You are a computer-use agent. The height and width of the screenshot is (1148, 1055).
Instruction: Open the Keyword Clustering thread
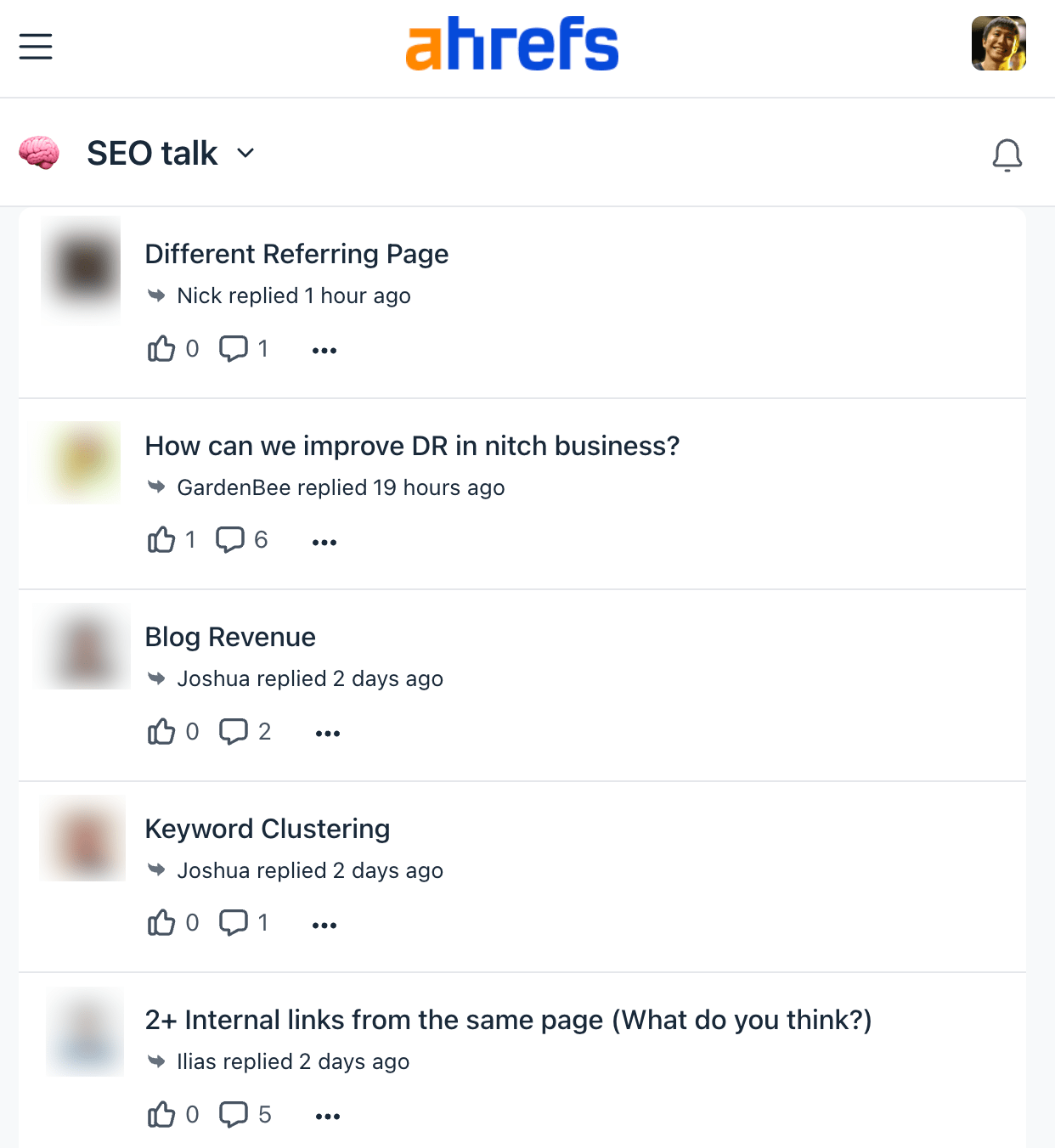pyautogui.click(x=268, y=829)
